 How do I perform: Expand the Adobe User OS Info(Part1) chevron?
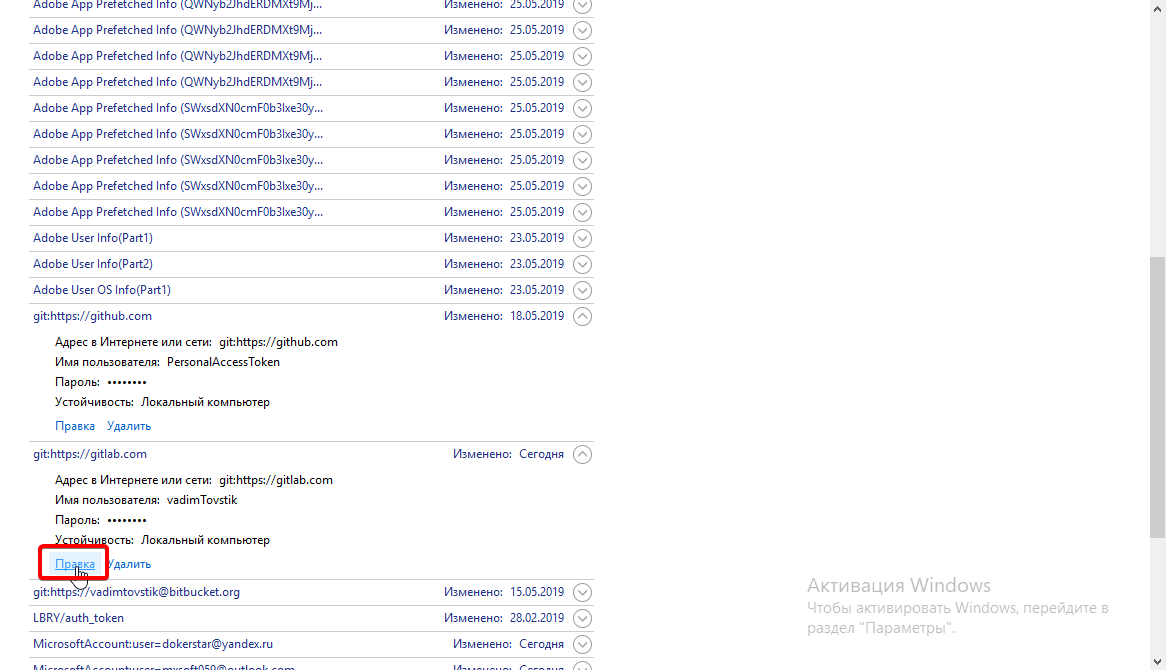coord(582,290)
